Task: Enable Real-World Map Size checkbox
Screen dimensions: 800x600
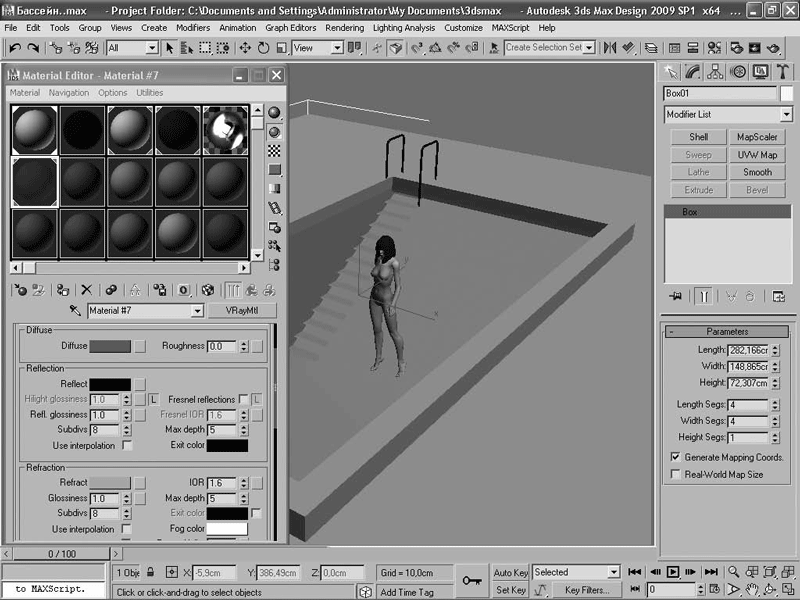Action: (x=675, y=474)
